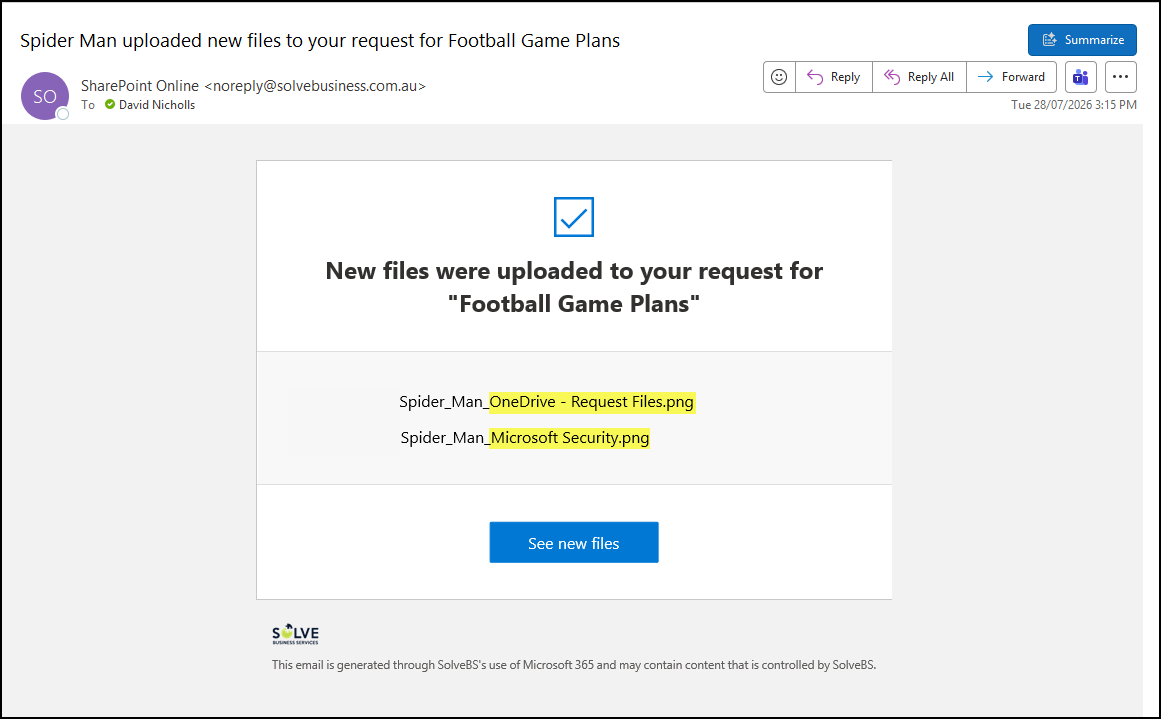Select the Forward toolbar button text

1023,77
